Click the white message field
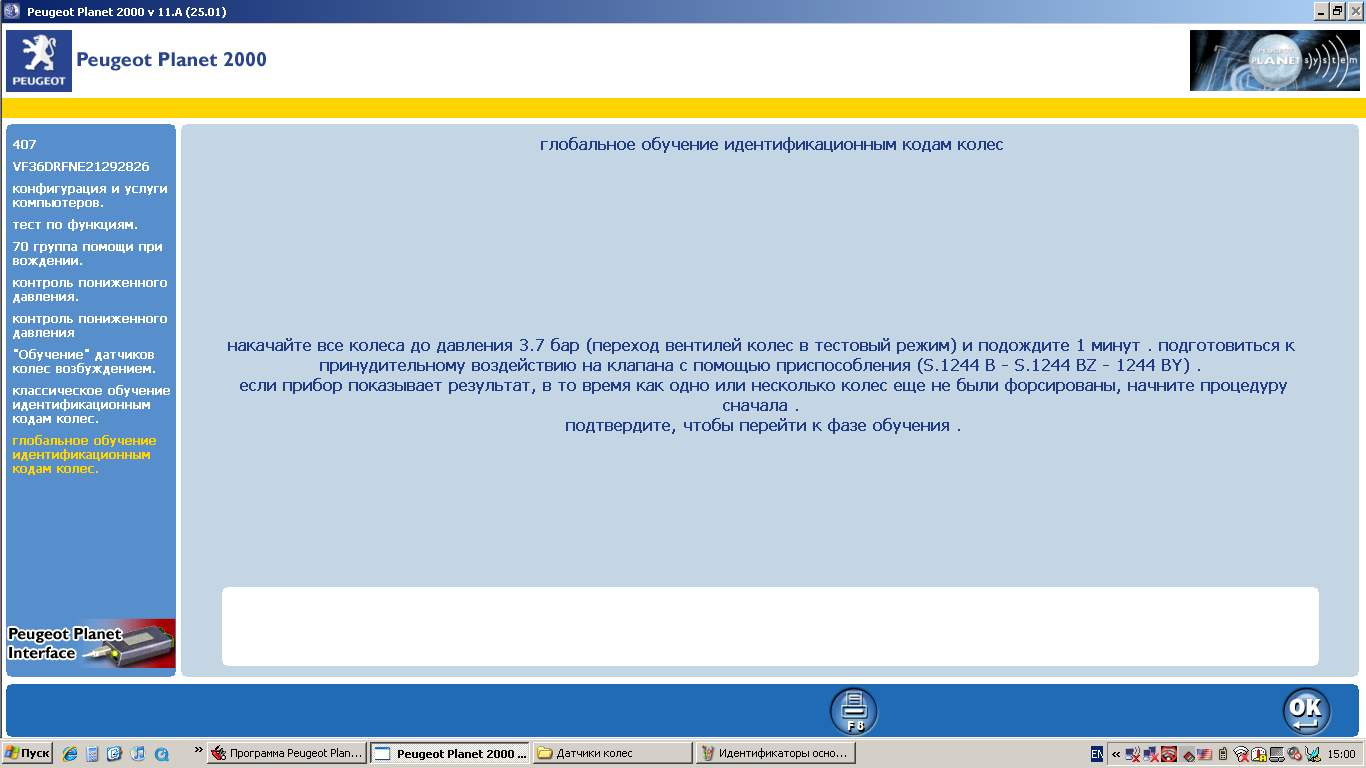 (x=770, y=626)
